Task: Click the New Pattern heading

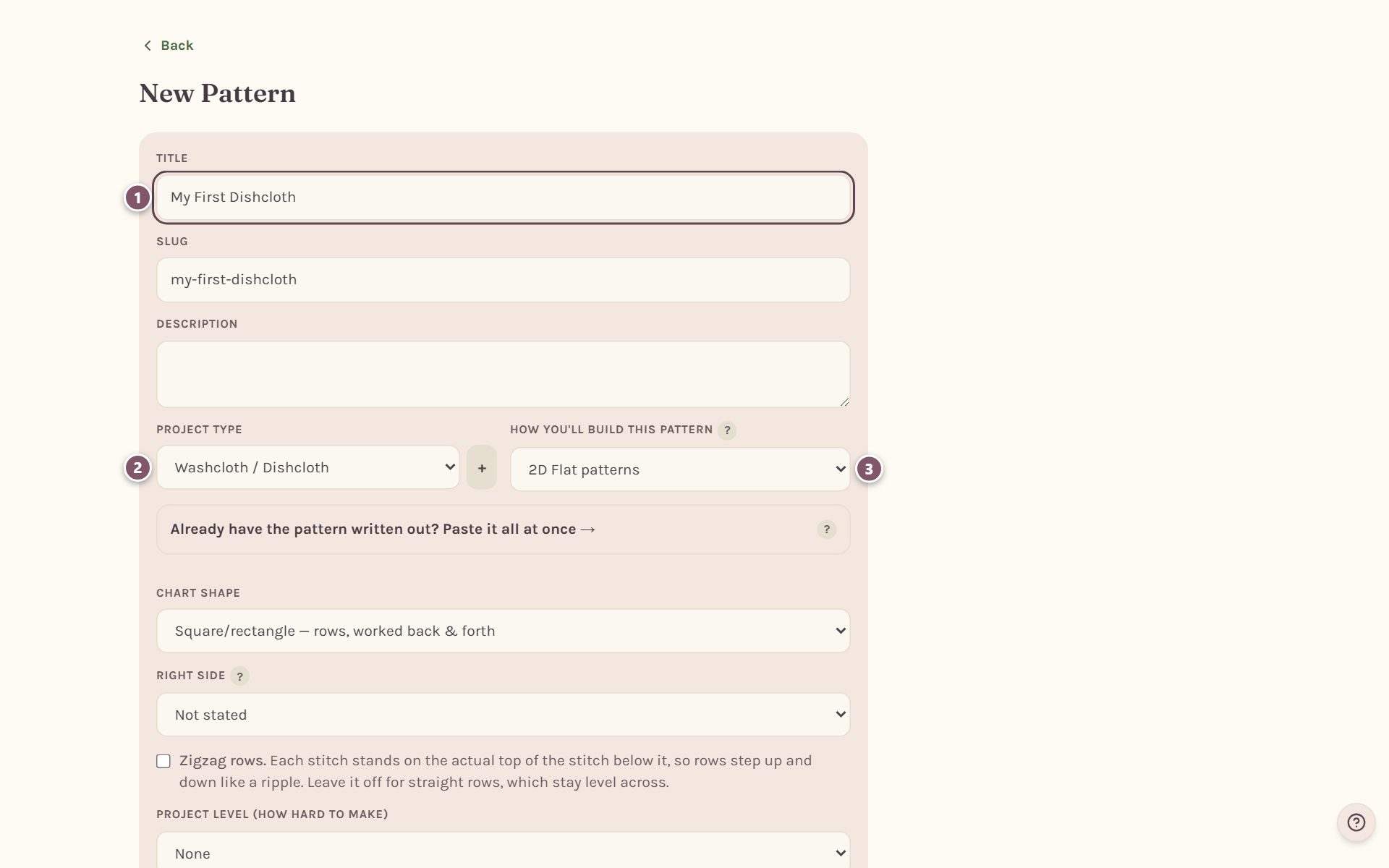Action: pyautogui.click(x=217, y=93)
